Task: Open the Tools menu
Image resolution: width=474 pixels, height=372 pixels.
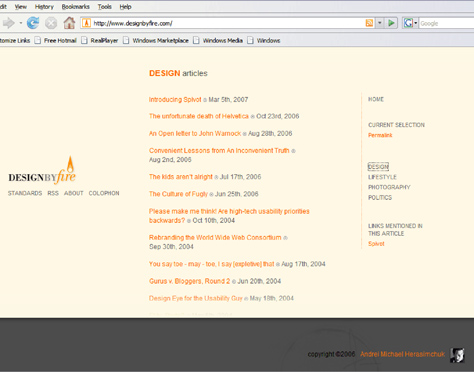Action: [x=104, y=7]
